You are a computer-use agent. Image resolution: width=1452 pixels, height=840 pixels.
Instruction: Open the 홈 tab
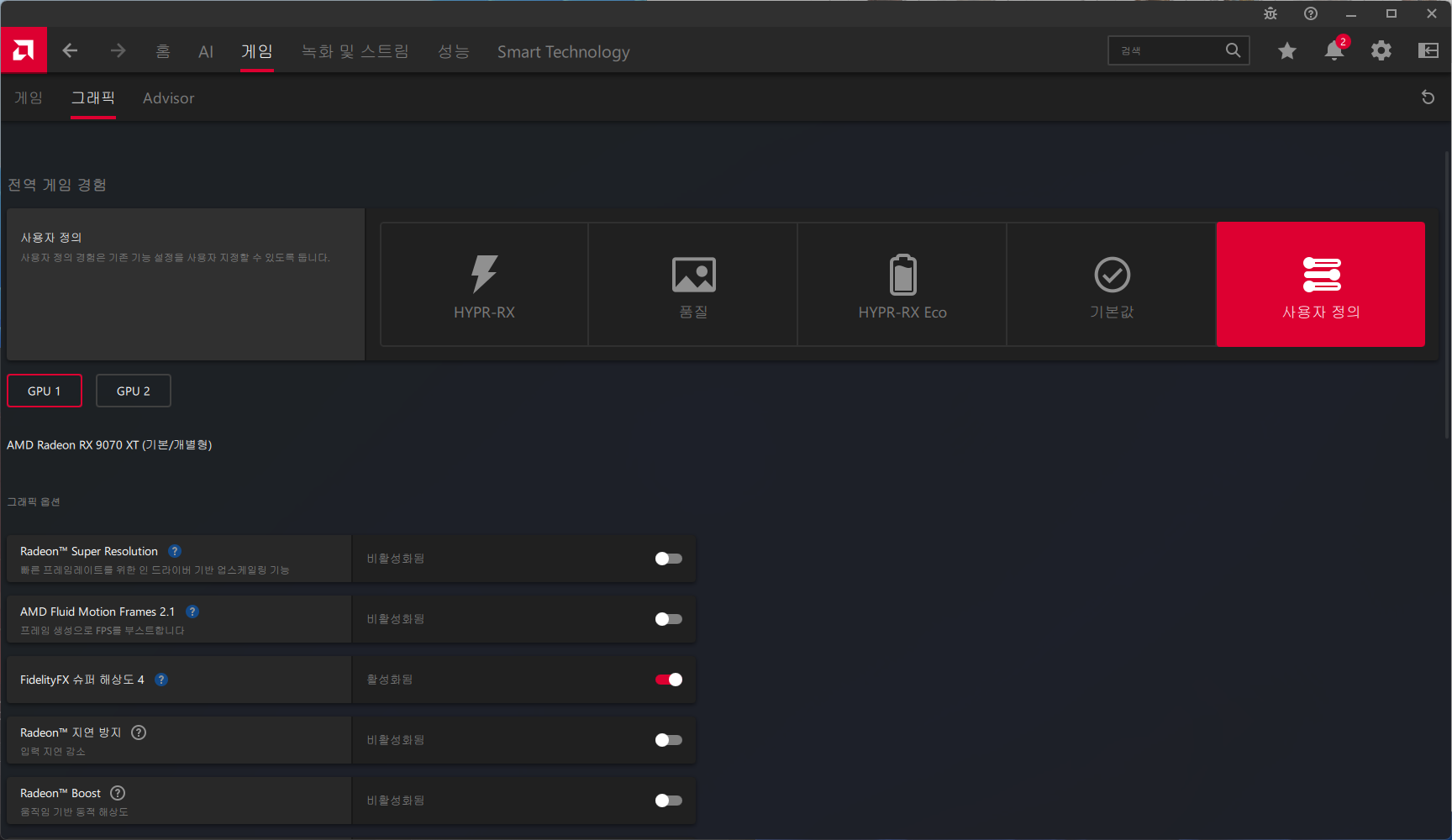click(163, 51)
